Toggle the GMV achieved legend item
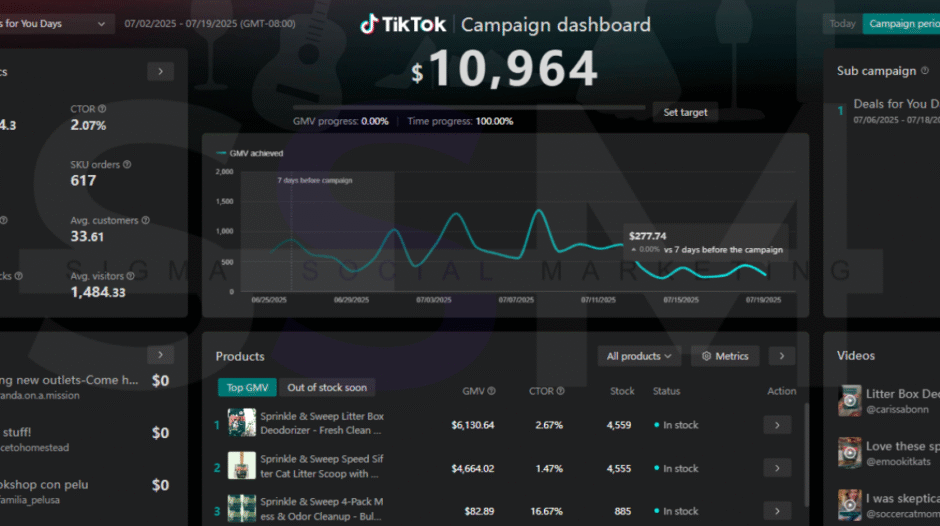This screenshot has height=526, width=940. (249, 153)
